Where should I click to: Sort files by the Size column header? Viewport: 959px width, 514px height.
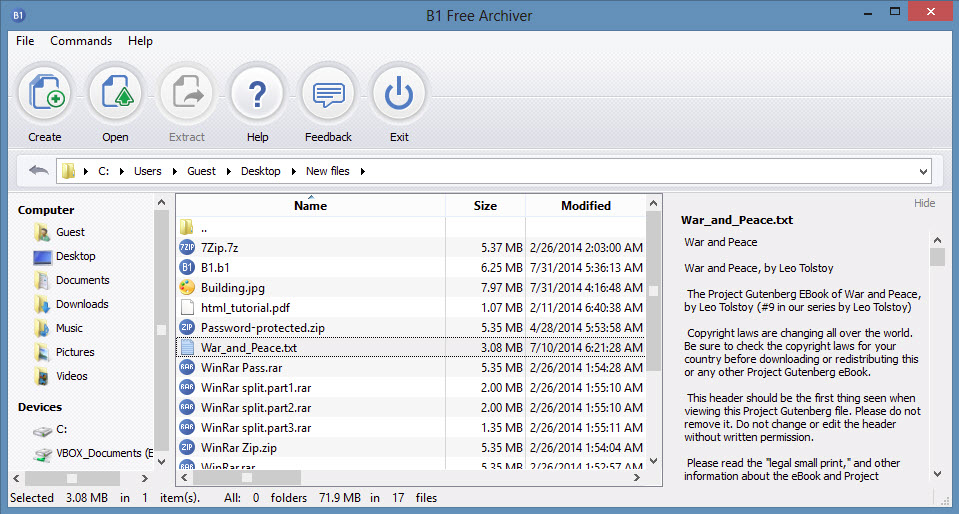pos(485,206)
